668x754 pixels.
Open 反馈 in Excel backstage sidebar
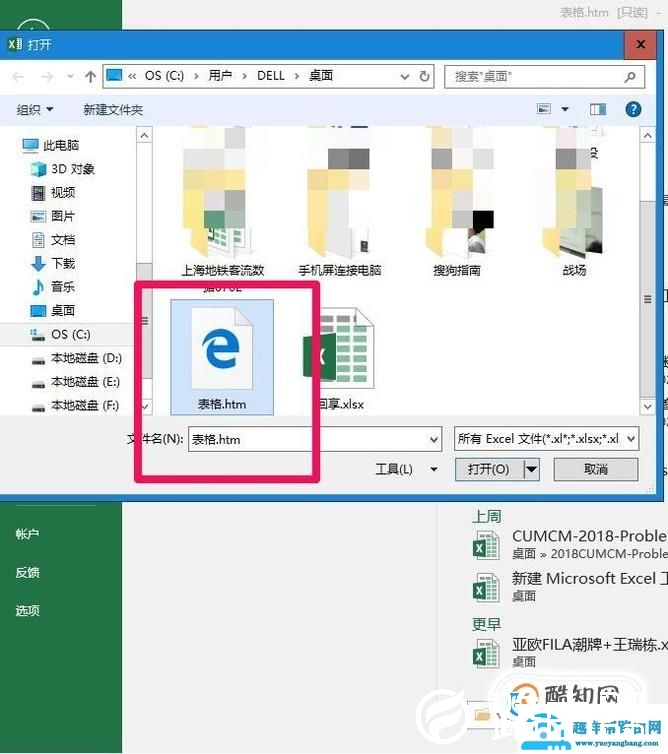(x=27, y=572)
